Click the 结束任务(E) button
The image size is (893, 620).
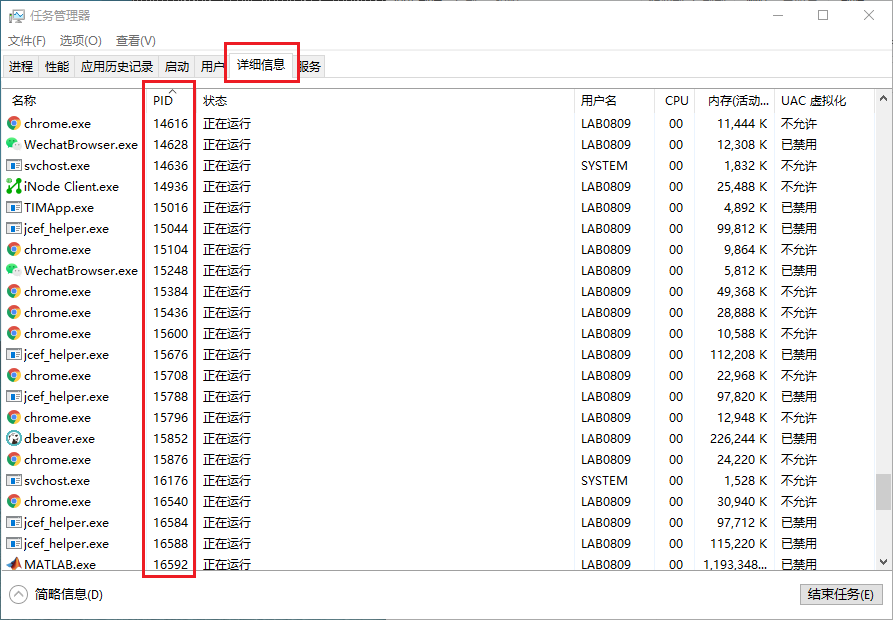pos(841,594)
